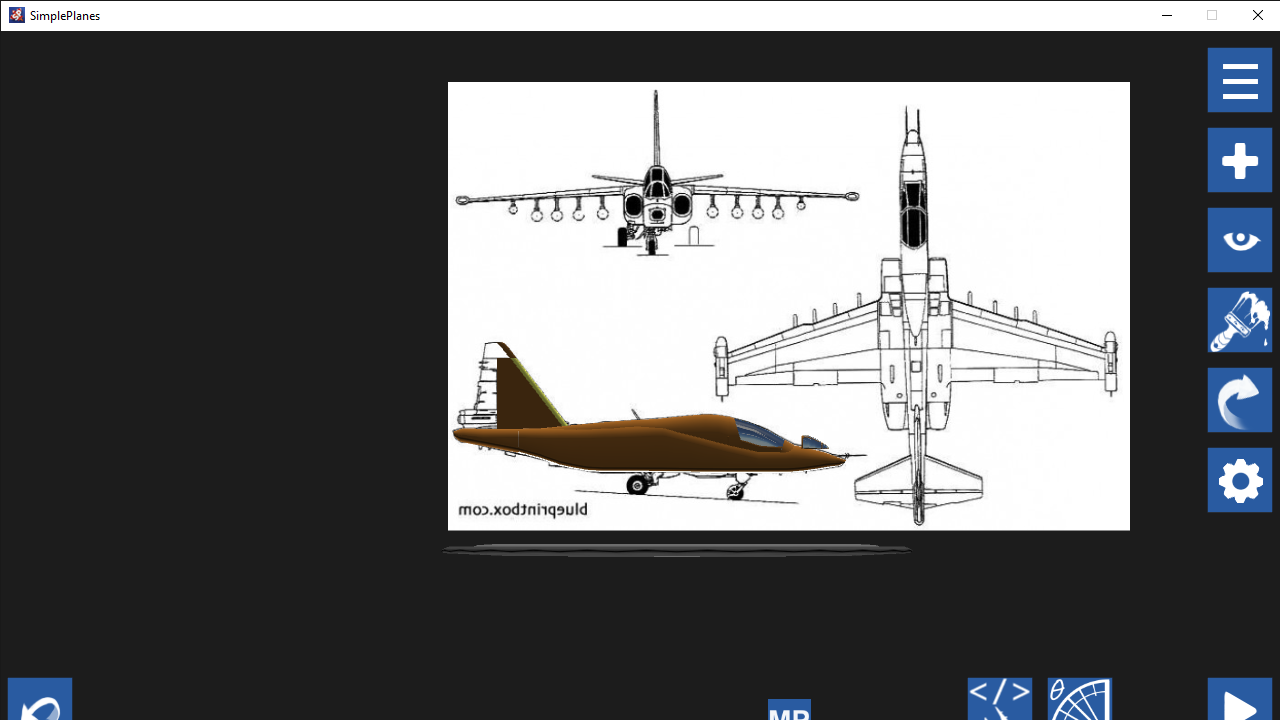Click the redo curved arrow button
This screenshot has height=720, width=1280.
1240,400
